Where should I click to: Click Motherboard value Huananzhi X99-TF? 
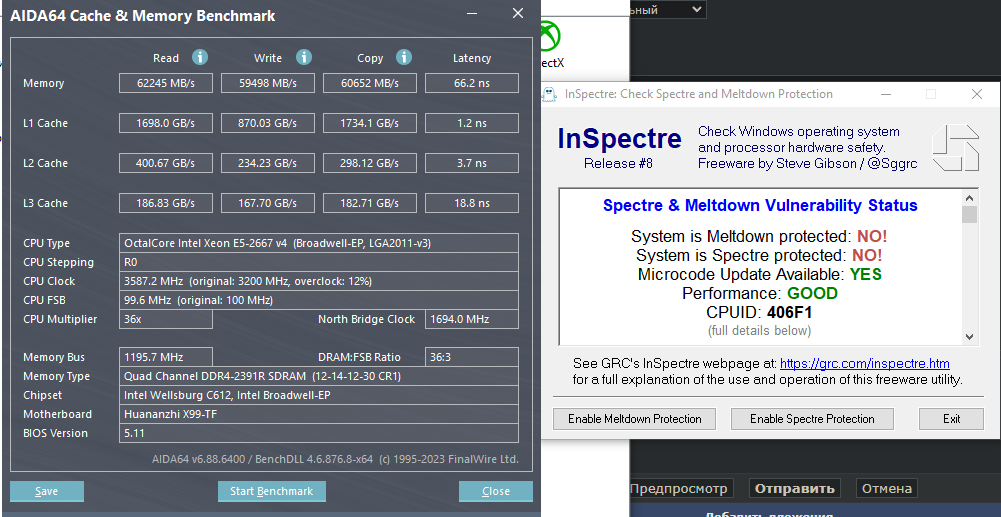[x=319, y=414]
